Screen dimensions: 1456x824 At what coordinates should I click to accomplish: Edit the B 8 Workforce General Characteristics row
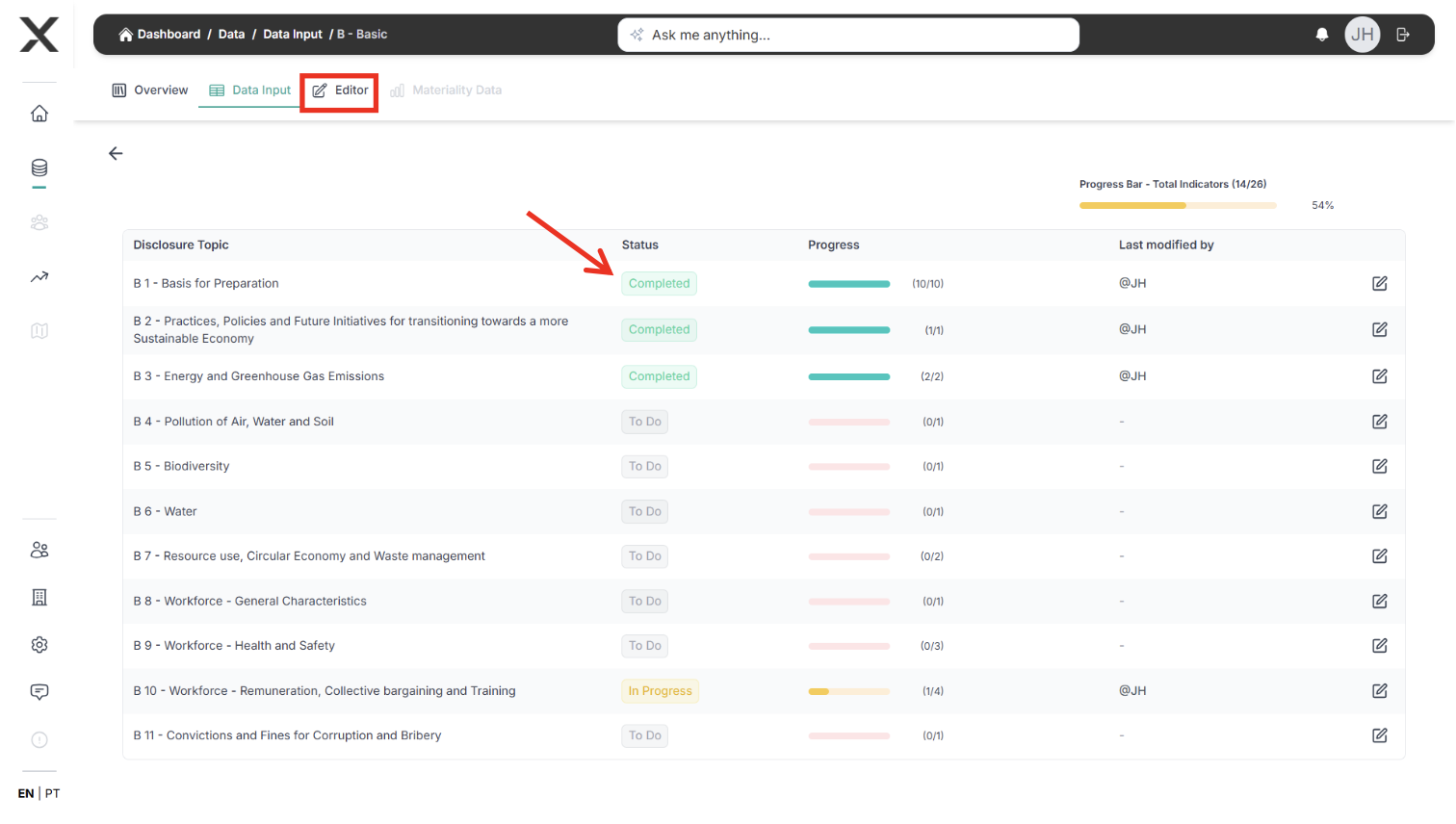pos(1380,601)
